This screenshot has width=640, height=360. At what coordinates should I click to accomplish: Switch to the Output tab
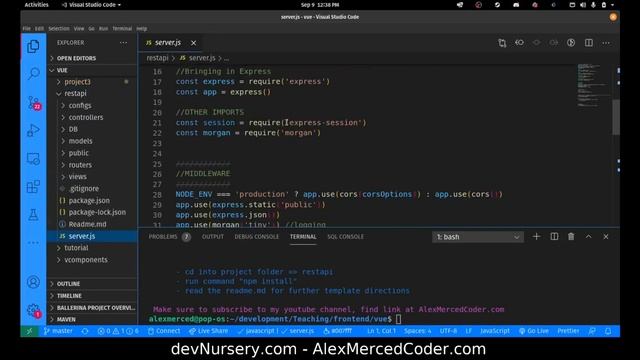coord(213,237)
